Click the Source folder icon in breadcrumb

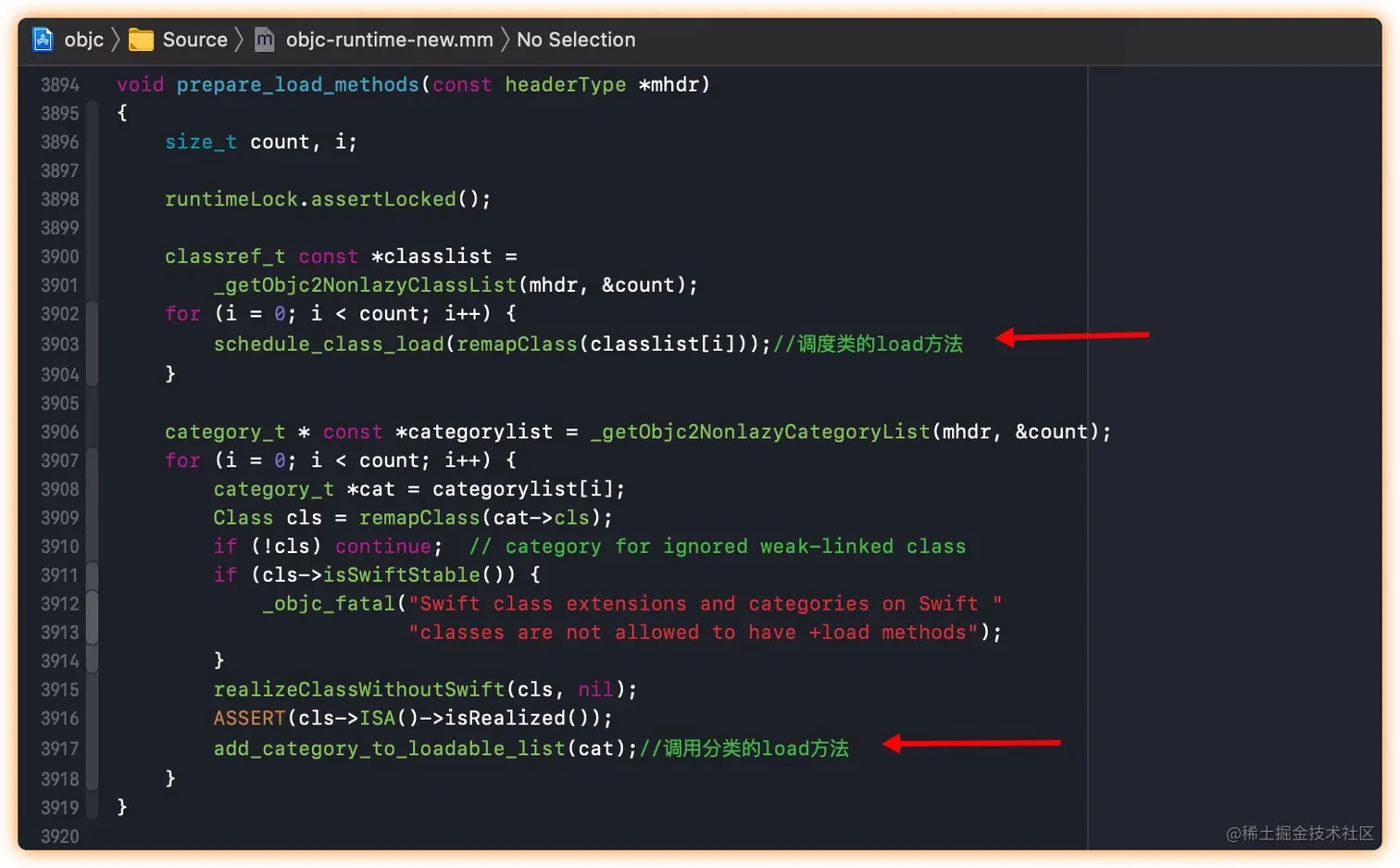point(141,40)
